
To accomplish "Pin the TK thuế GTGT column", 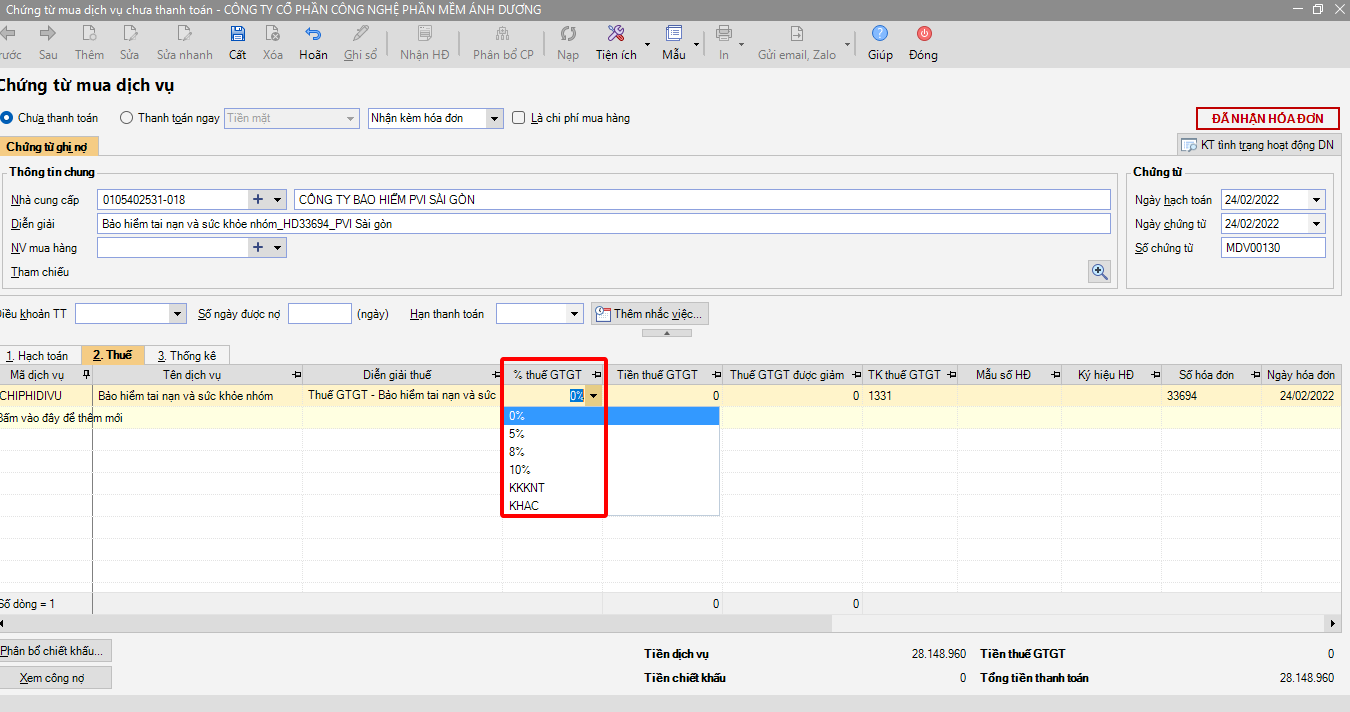I will click(950, 375).
